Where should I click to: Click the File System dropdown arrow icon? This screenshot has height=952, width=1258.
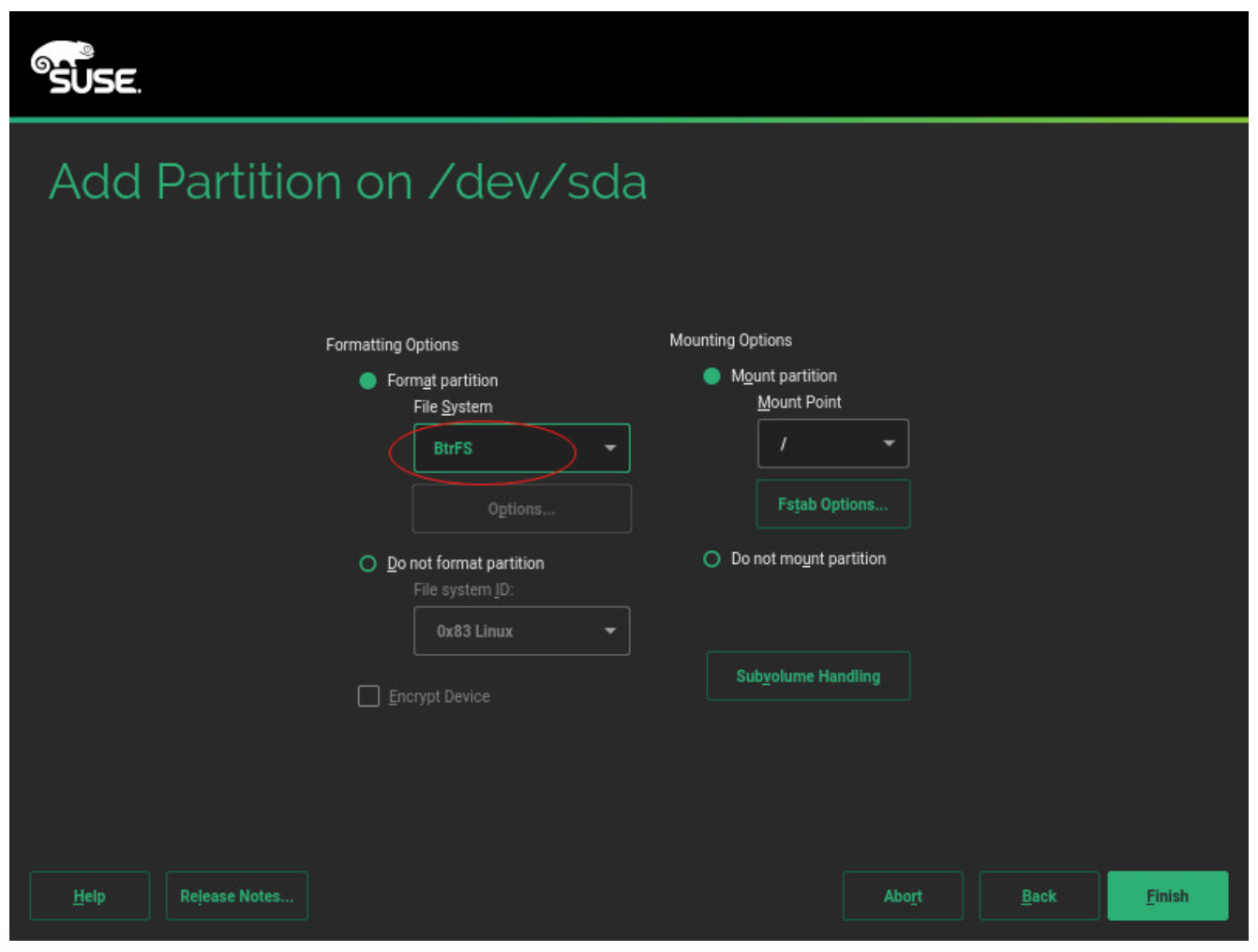610,448
